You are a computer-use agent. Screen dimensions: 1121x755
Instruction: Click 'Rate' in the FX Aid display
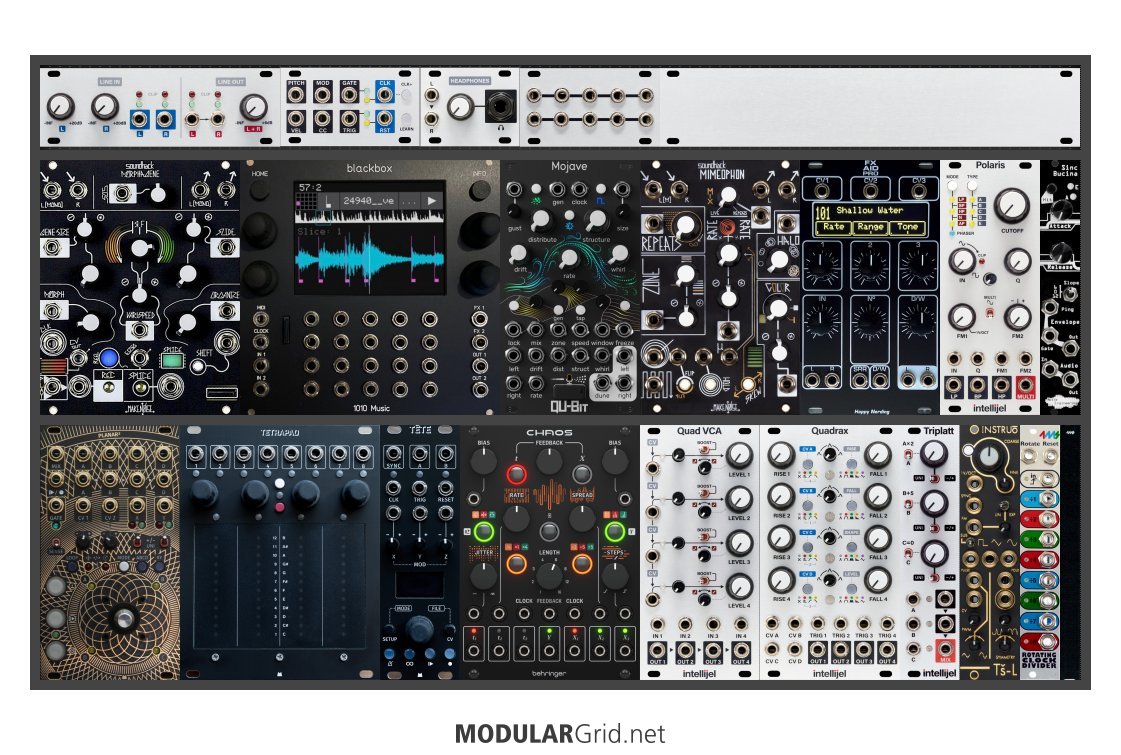[x=834, y=227]
